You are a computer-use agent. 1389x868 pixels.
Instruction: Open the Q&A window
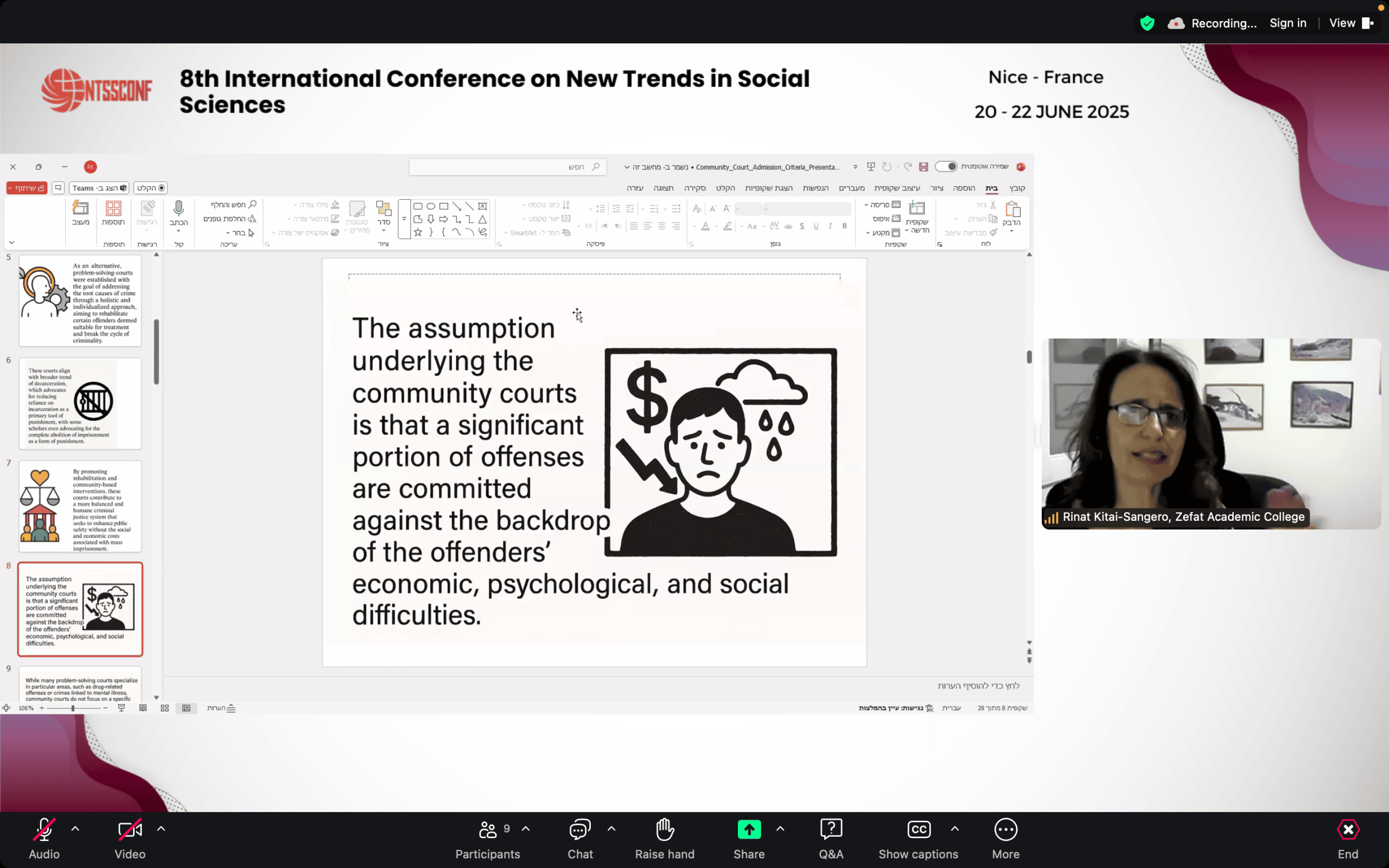pyautogui.click(x=831, y=829)
